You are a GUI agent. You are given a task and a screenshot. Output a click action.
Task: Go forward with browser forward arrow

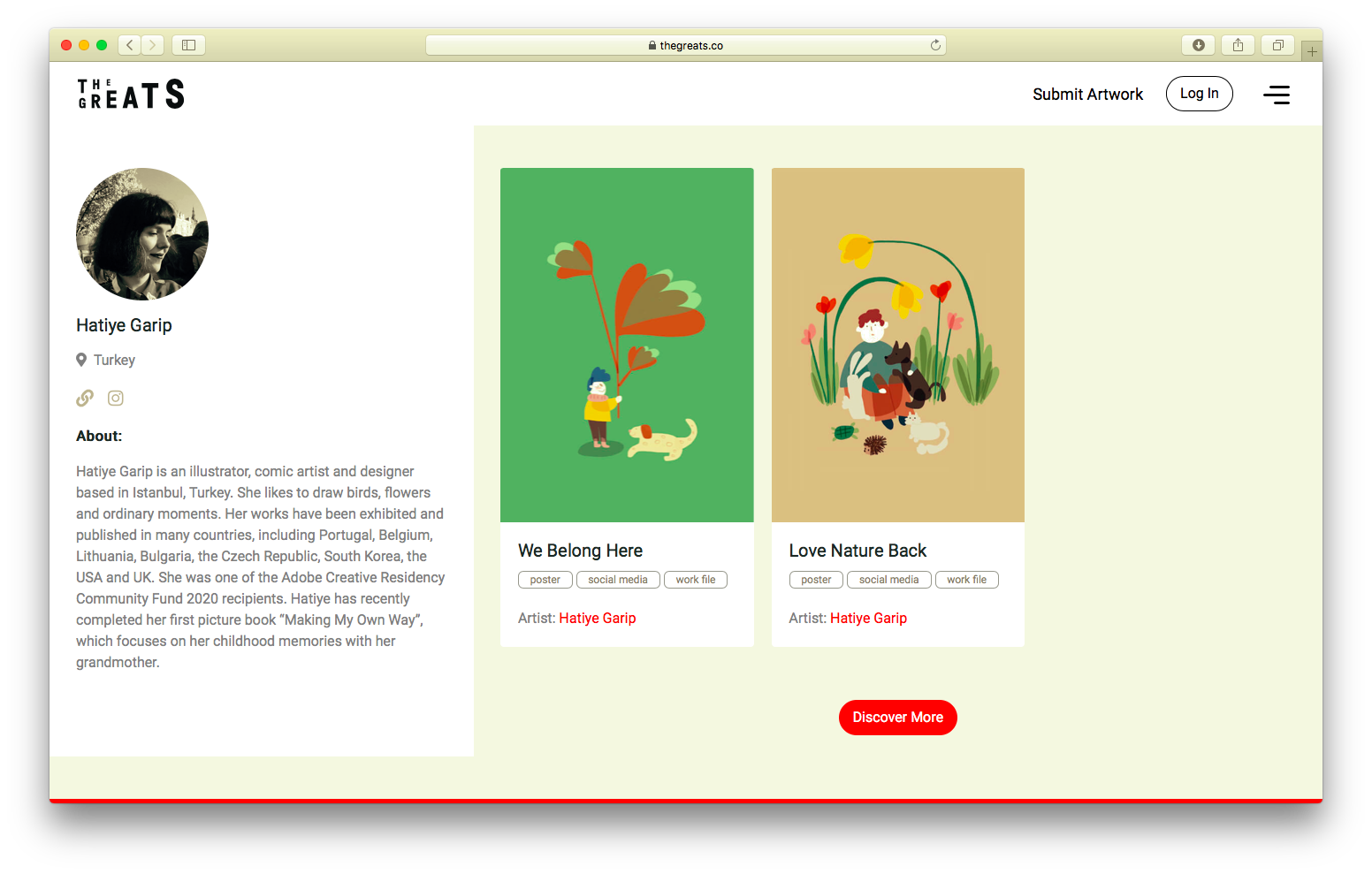click(x=152, y=45)
